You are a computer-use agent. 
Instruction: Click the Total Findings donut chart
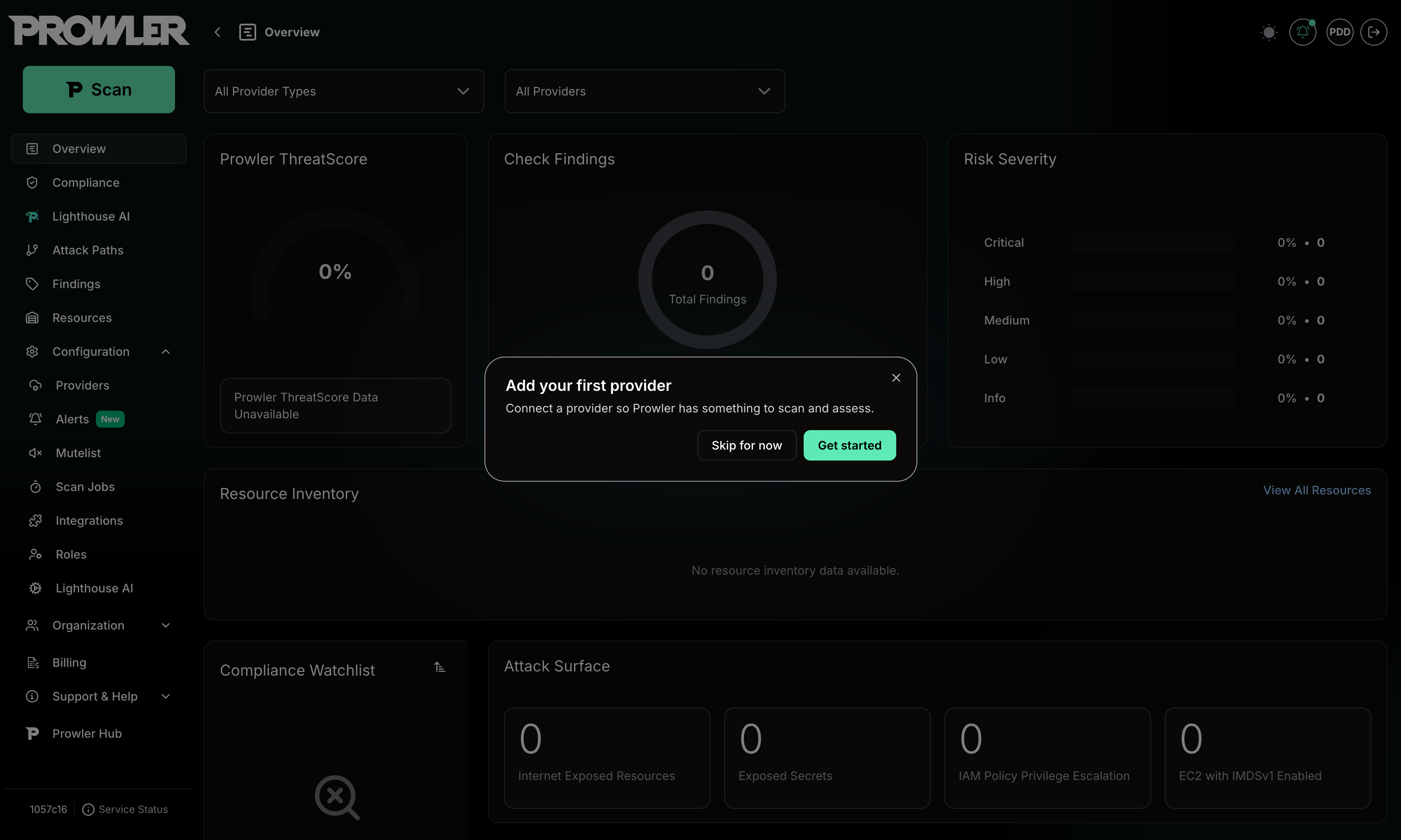click(x=707, y=280)
